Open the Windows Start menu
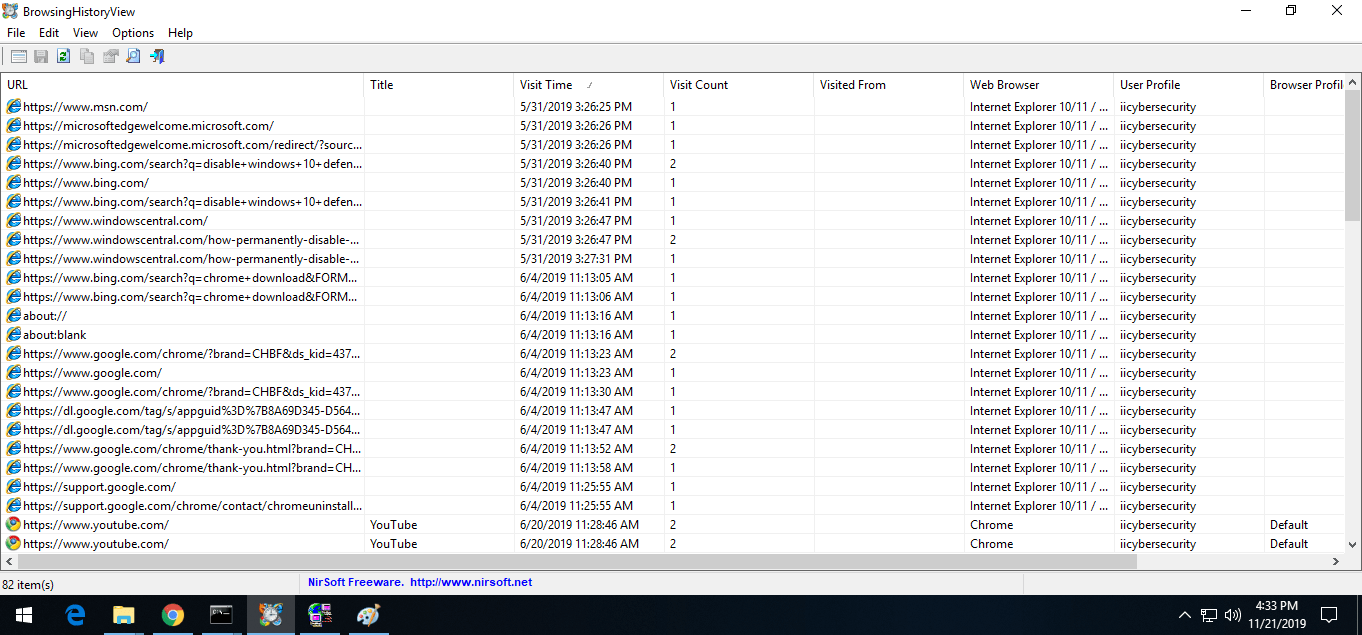The image size is (1362, 635). pyautogui.click(x=24, y=615)
